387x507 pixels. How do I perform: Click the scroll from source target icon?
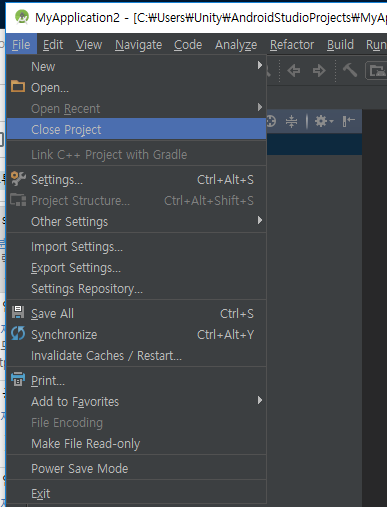tap(271, 121)
